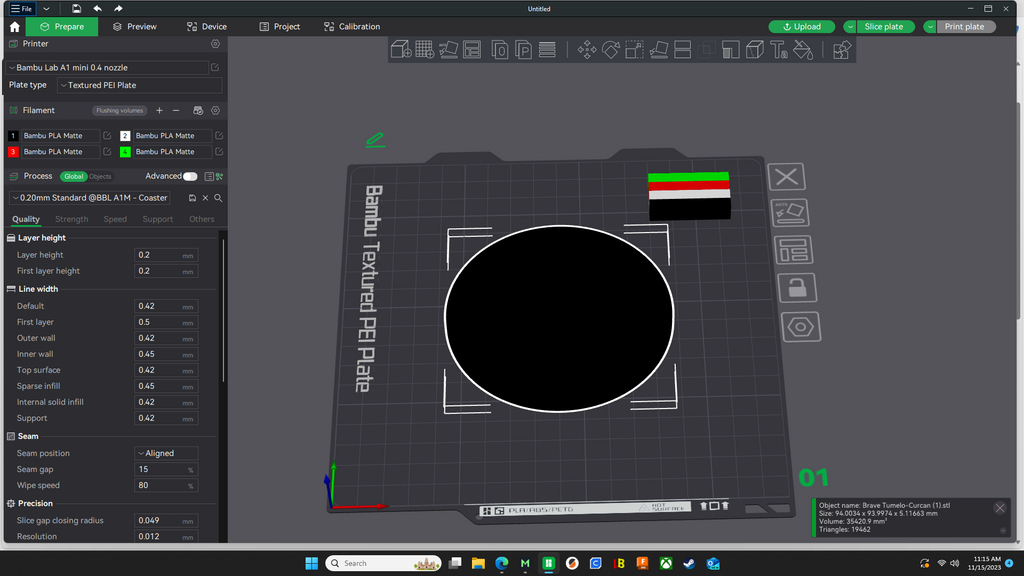Select the Rotate tool in toolbar
The width and height of the screenshot is (1024, 576).
611,50
